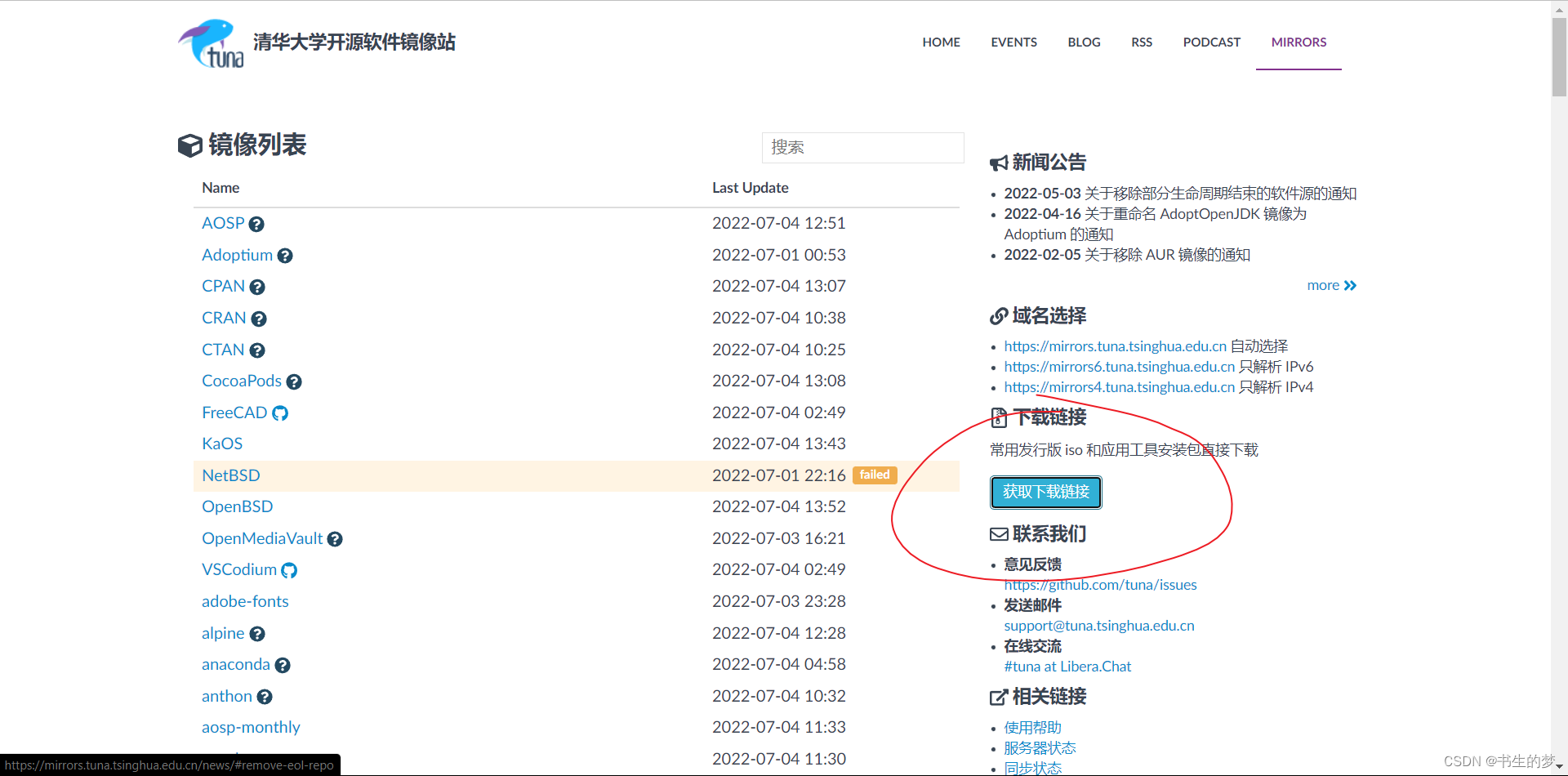Open the help icon next to alpine
Viewport: 1568px width, 776px height.
click(x=257, y=634)
